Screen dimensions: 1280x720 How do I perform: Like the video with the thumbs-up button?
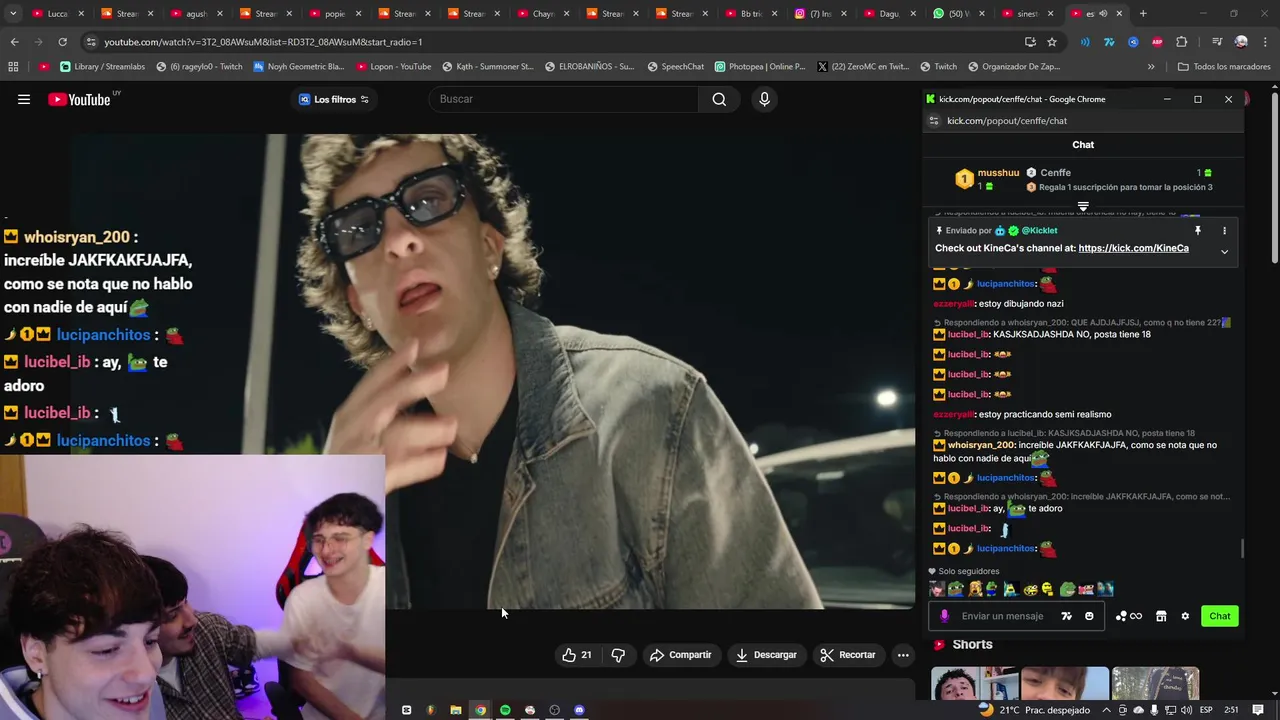tap(577, 655)
